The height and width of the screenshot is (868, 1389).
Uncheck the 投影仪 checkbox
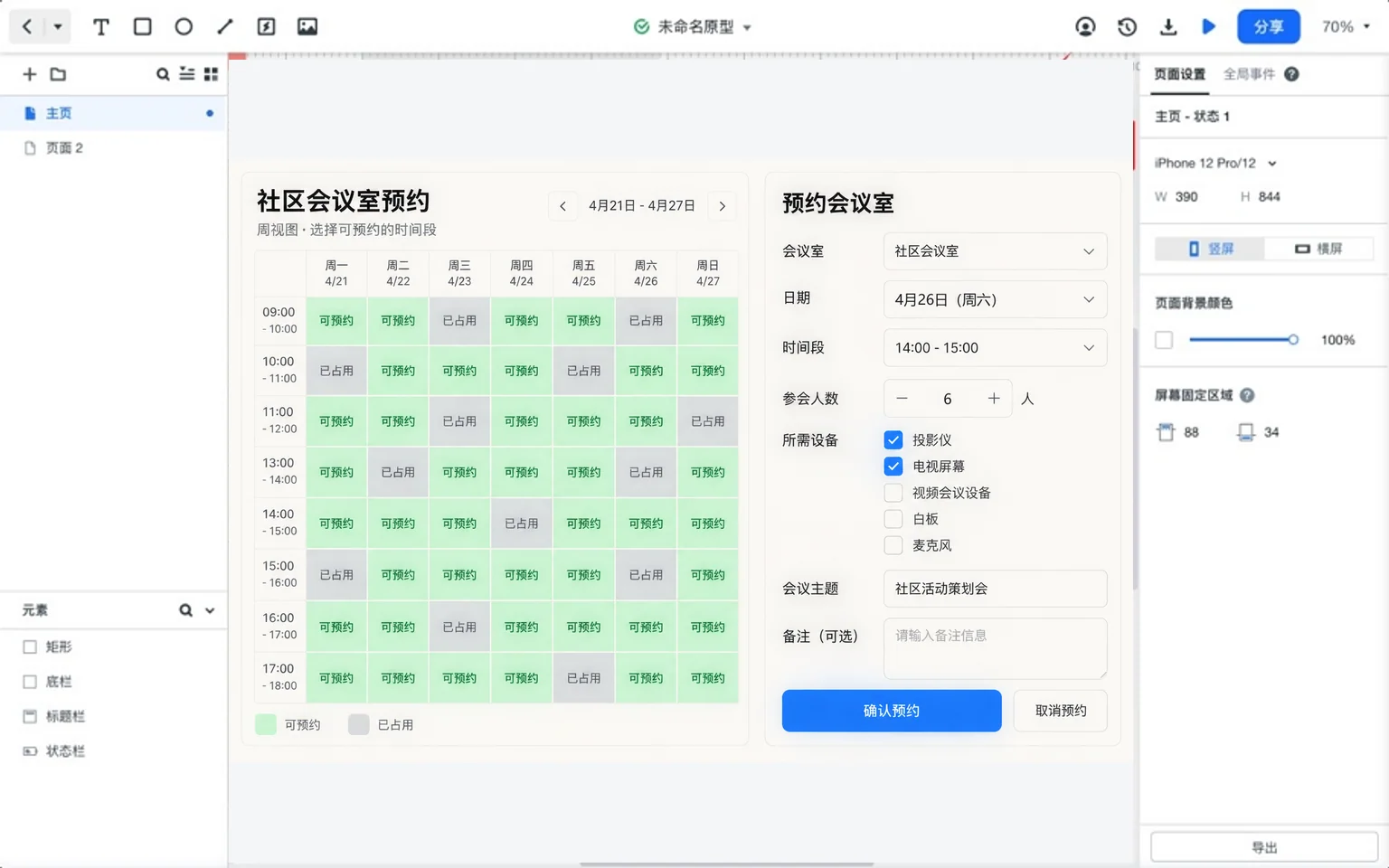point(893,440)
